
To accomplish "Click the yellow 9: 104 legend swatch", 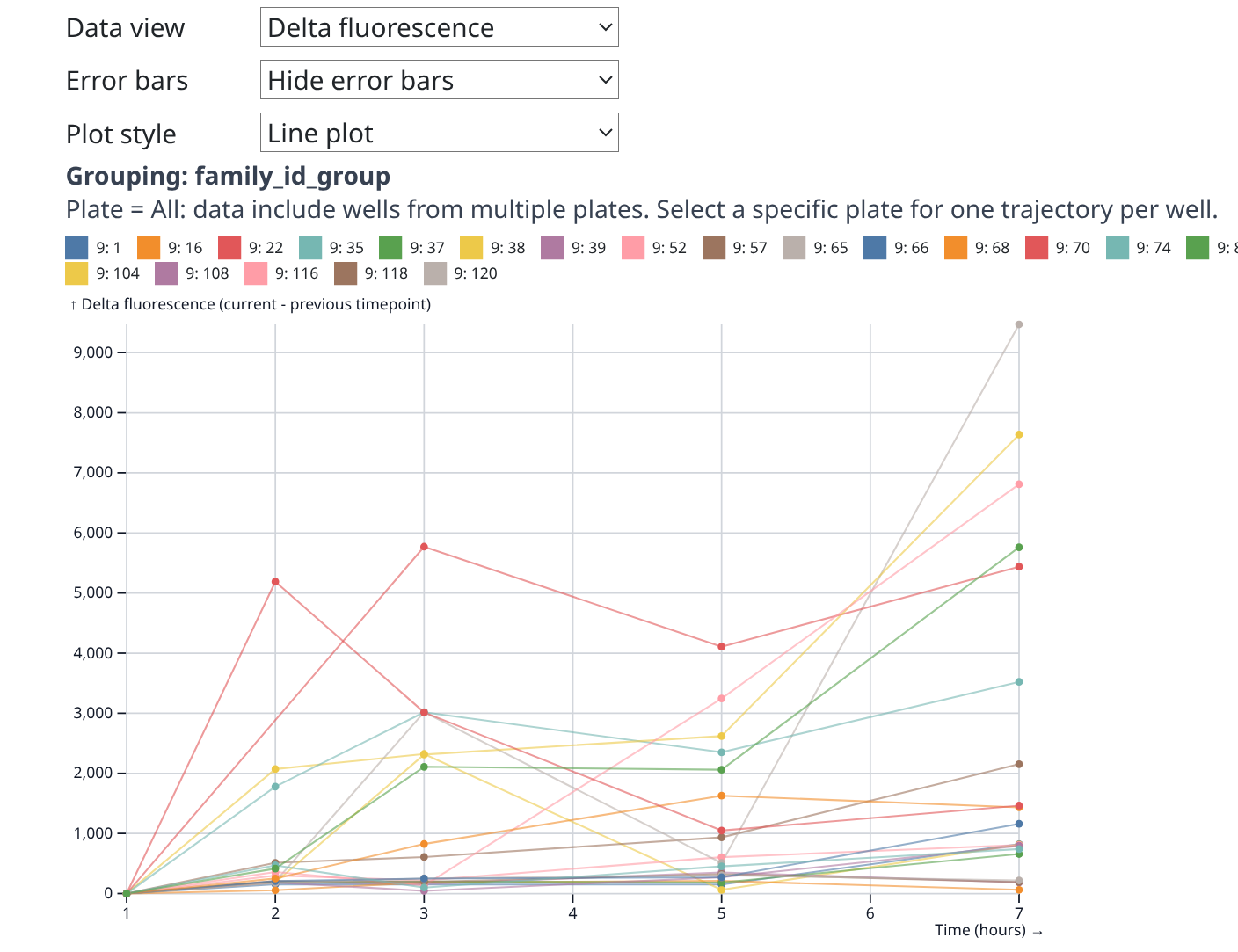I will click(x=77, y=273).
